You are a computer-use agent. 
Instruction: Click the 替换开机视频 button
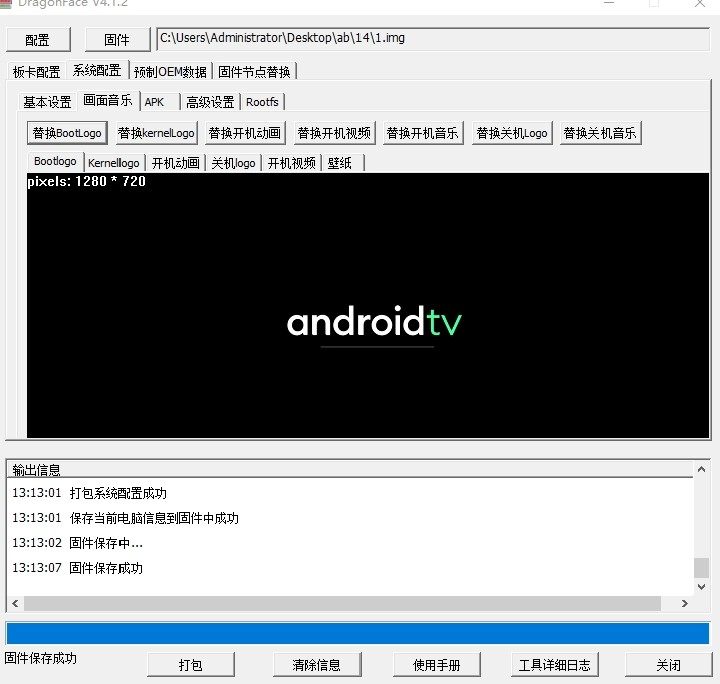[x=334, y=133]
